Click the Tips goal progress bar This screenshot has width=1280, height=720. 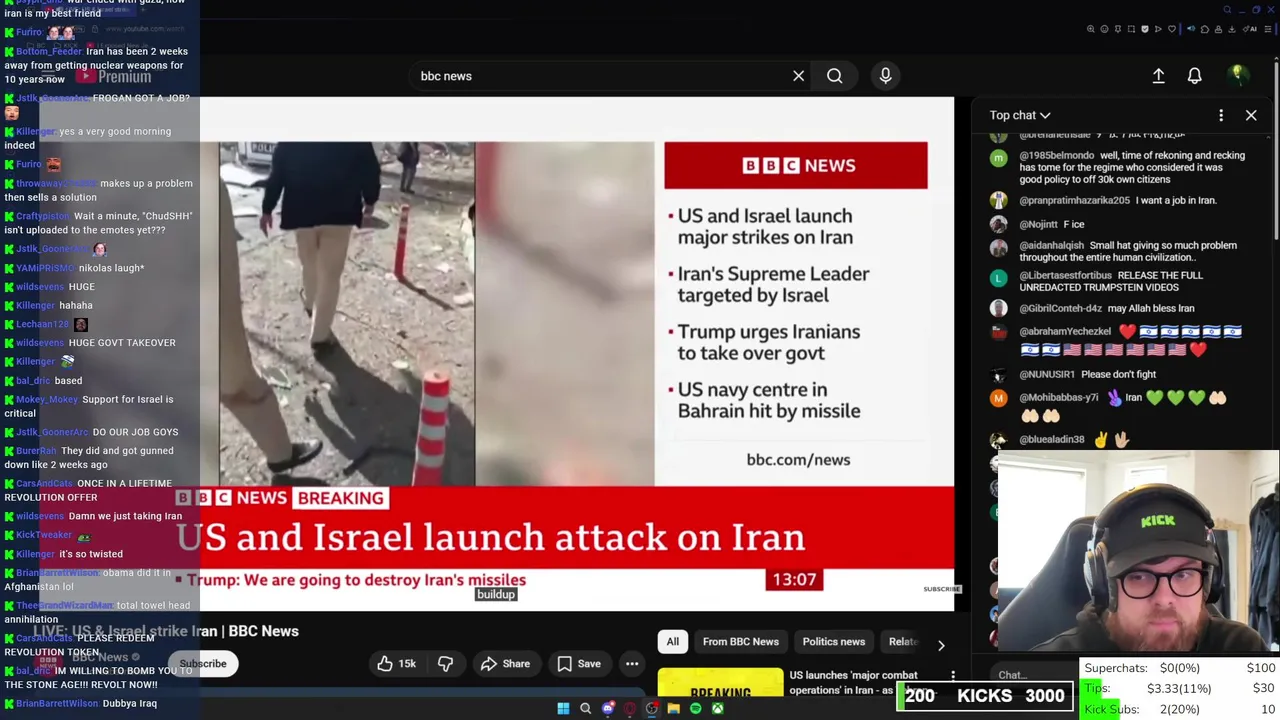(1180, 688)
